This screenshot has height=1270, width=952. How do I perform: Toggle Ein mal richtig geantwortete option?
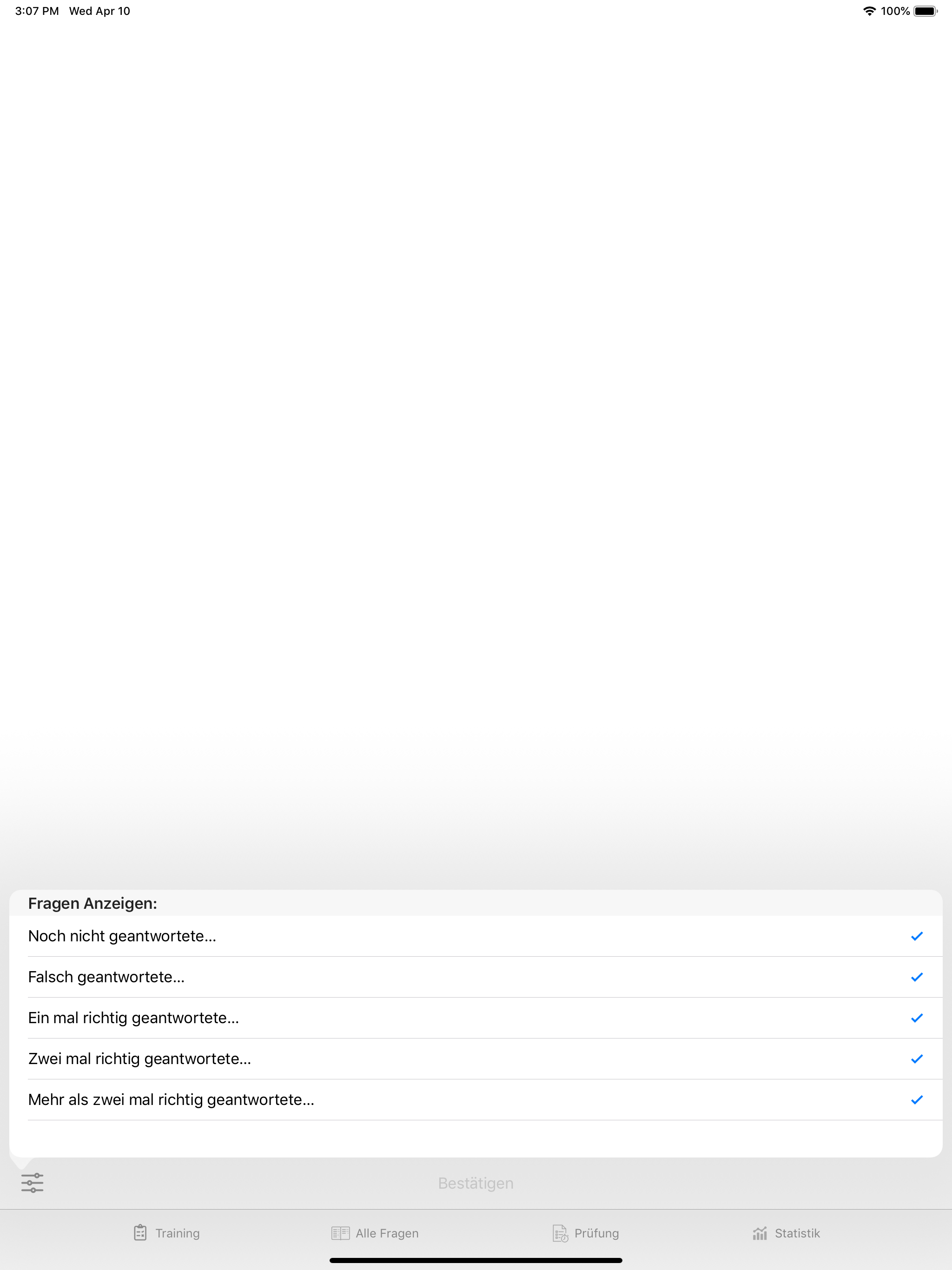pyautogui.click(x=917, y=1018)
